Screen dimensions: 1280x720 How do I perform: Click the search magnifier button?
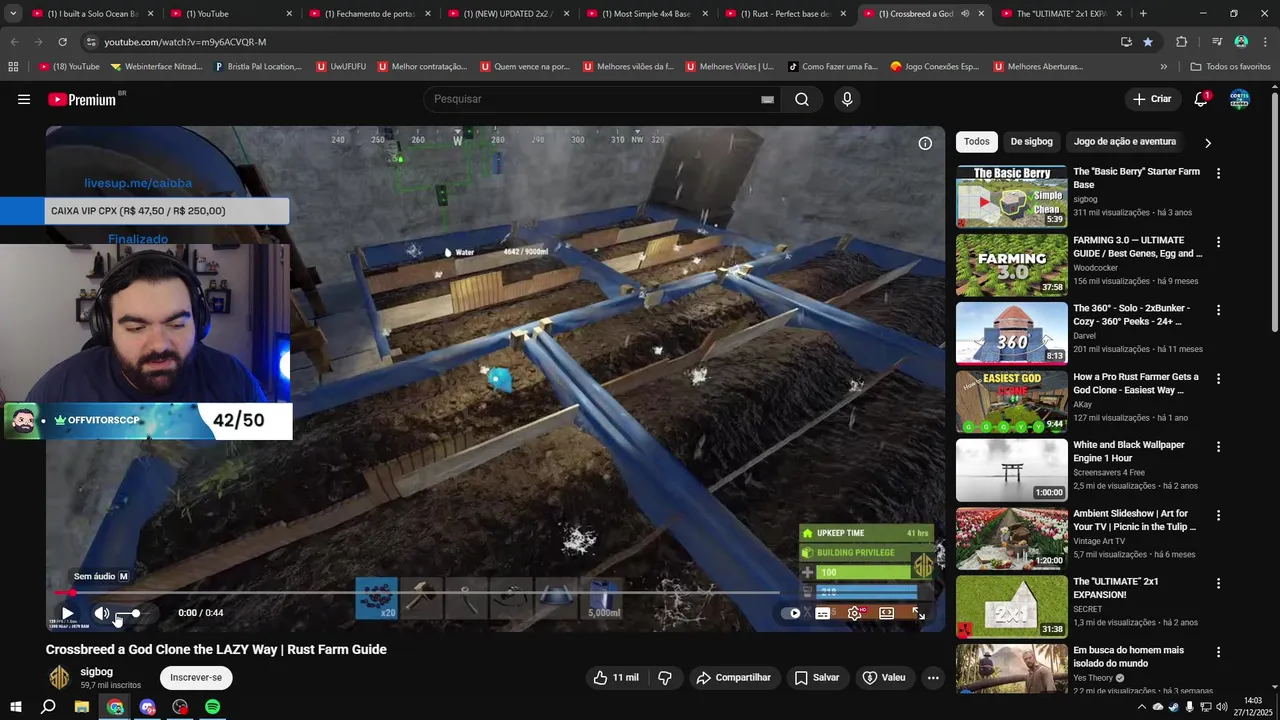click(x=802, y=99)
